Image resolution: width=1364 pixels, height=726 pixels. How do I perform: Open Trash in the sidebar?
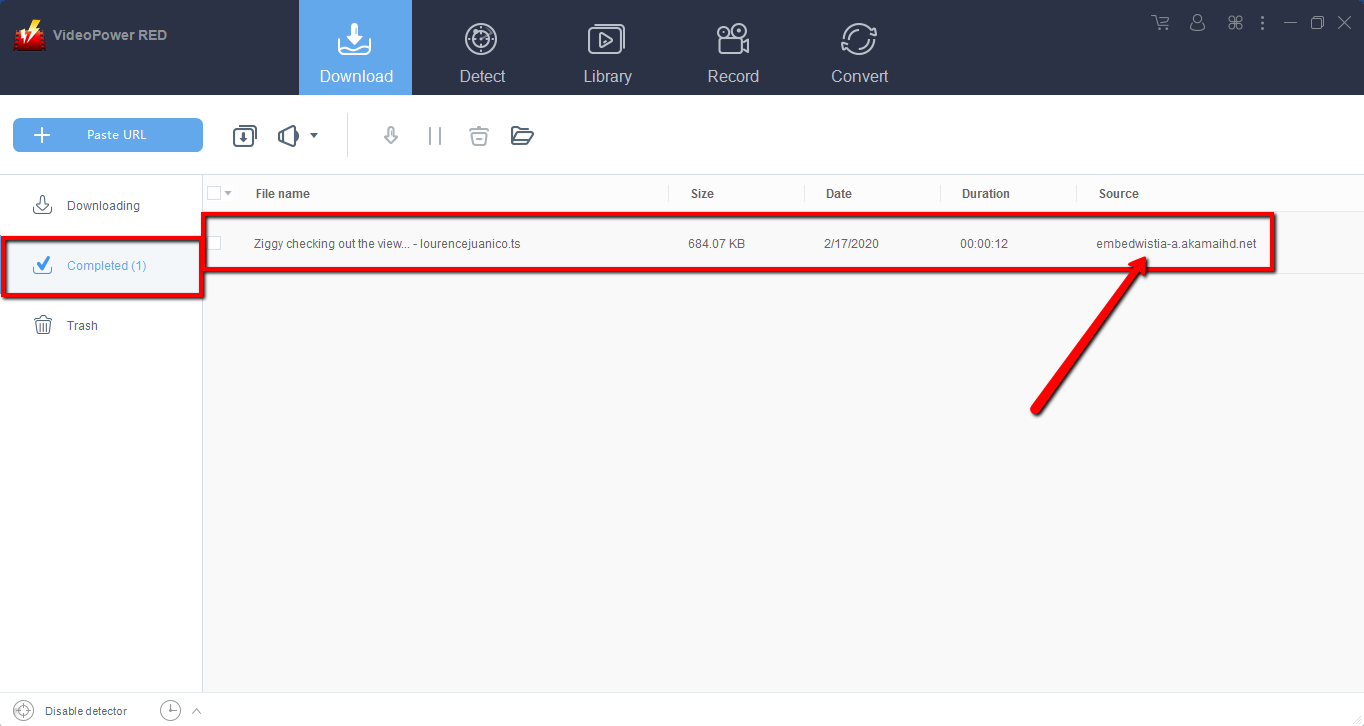[101, 325]
